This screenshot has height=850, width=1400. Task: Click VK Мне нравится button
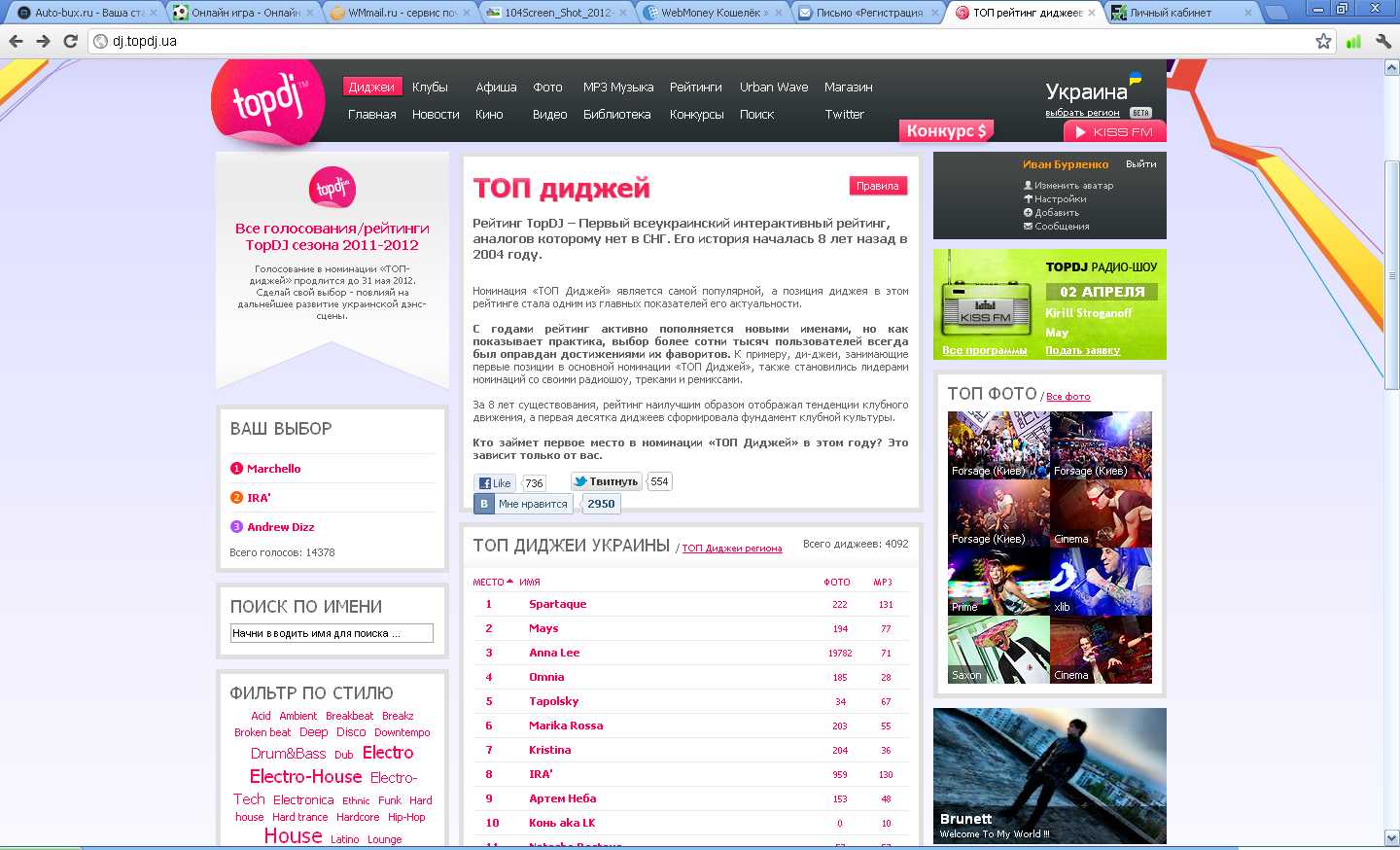(x=523, y=504)
